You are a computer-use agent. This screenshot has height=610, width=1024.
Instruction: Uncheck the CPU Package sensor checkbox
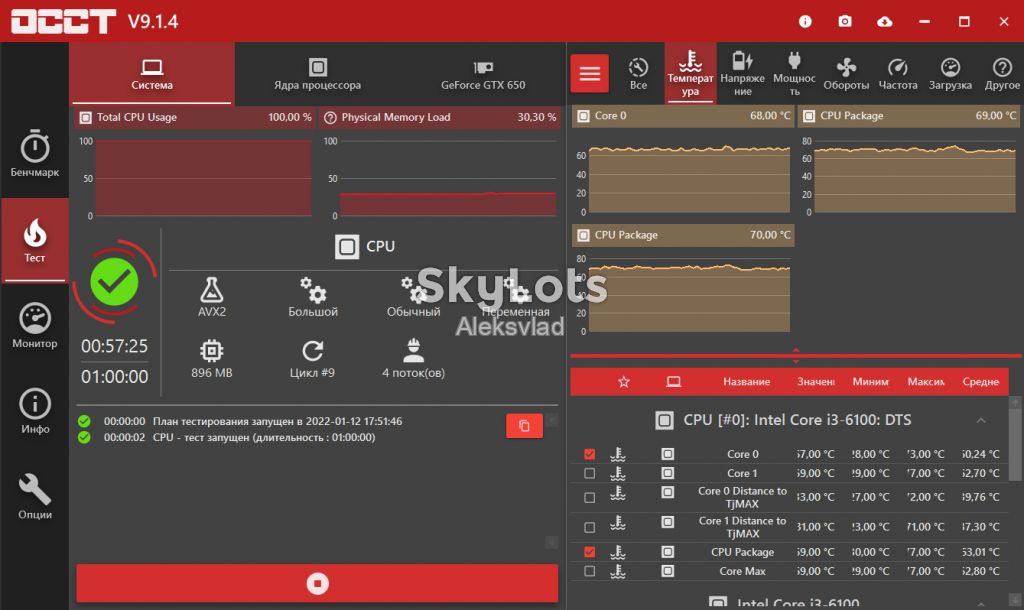pos(590,552)
